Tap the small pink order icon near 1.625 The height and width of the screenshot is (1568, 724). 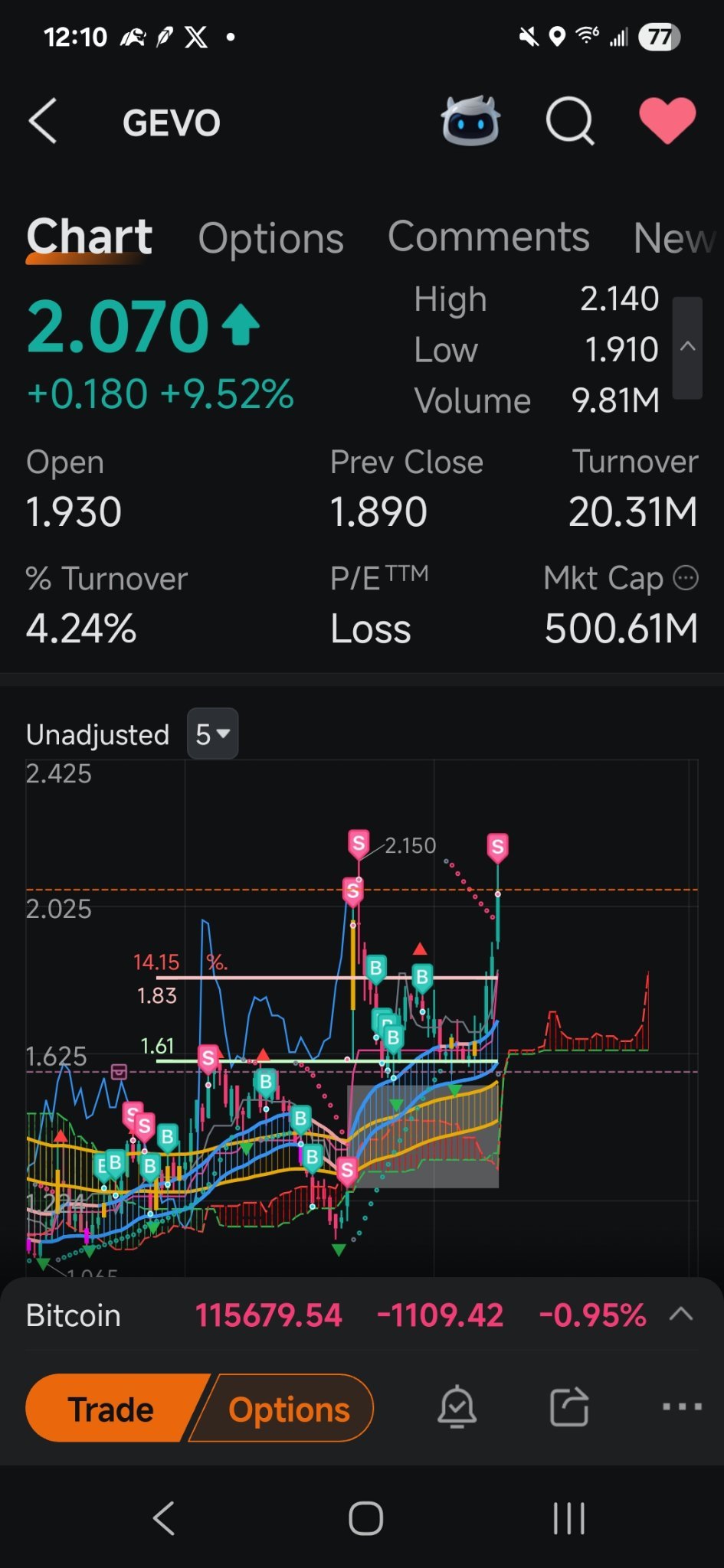pos(119,1071)
